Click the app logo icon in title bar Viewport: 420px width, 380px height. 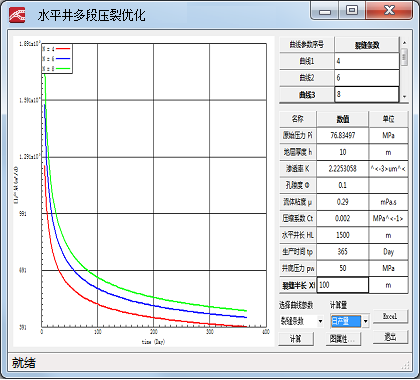coord(17,15)
